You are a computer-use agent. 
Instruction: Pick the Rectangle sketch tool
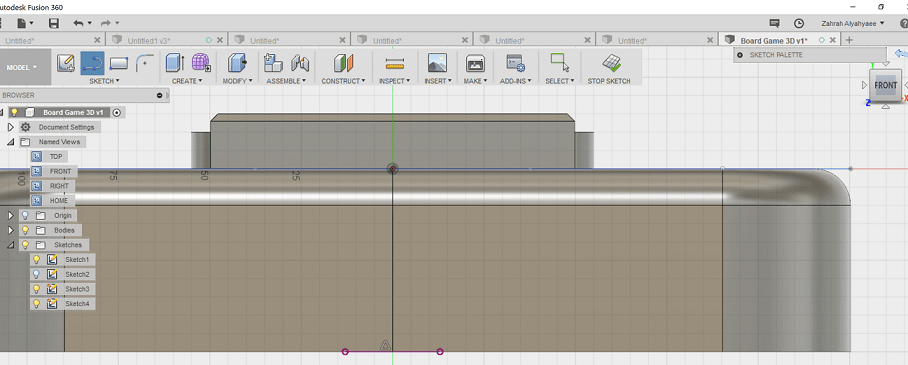click(119, 63)
